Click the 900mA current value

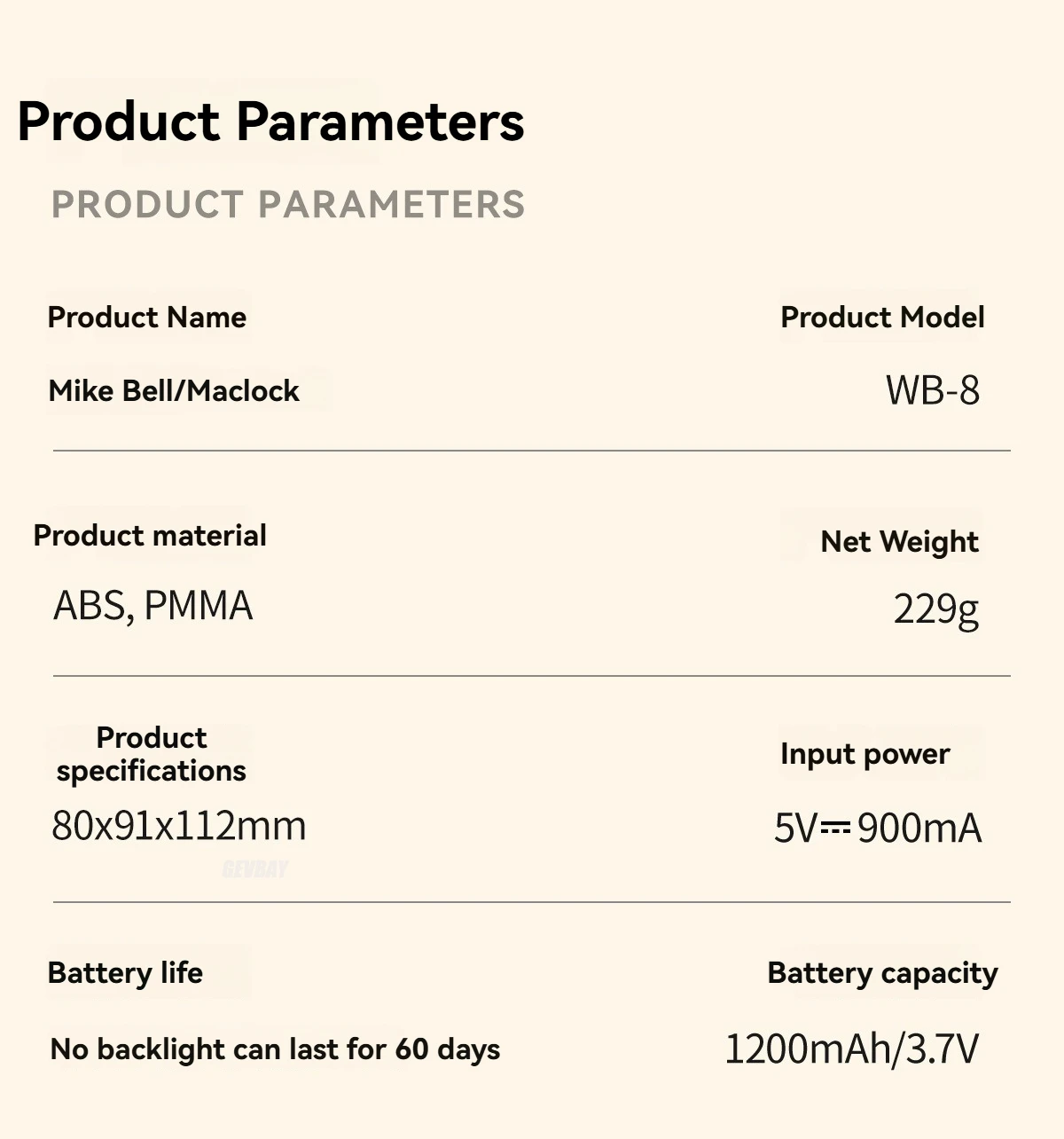tap(919, 829)
